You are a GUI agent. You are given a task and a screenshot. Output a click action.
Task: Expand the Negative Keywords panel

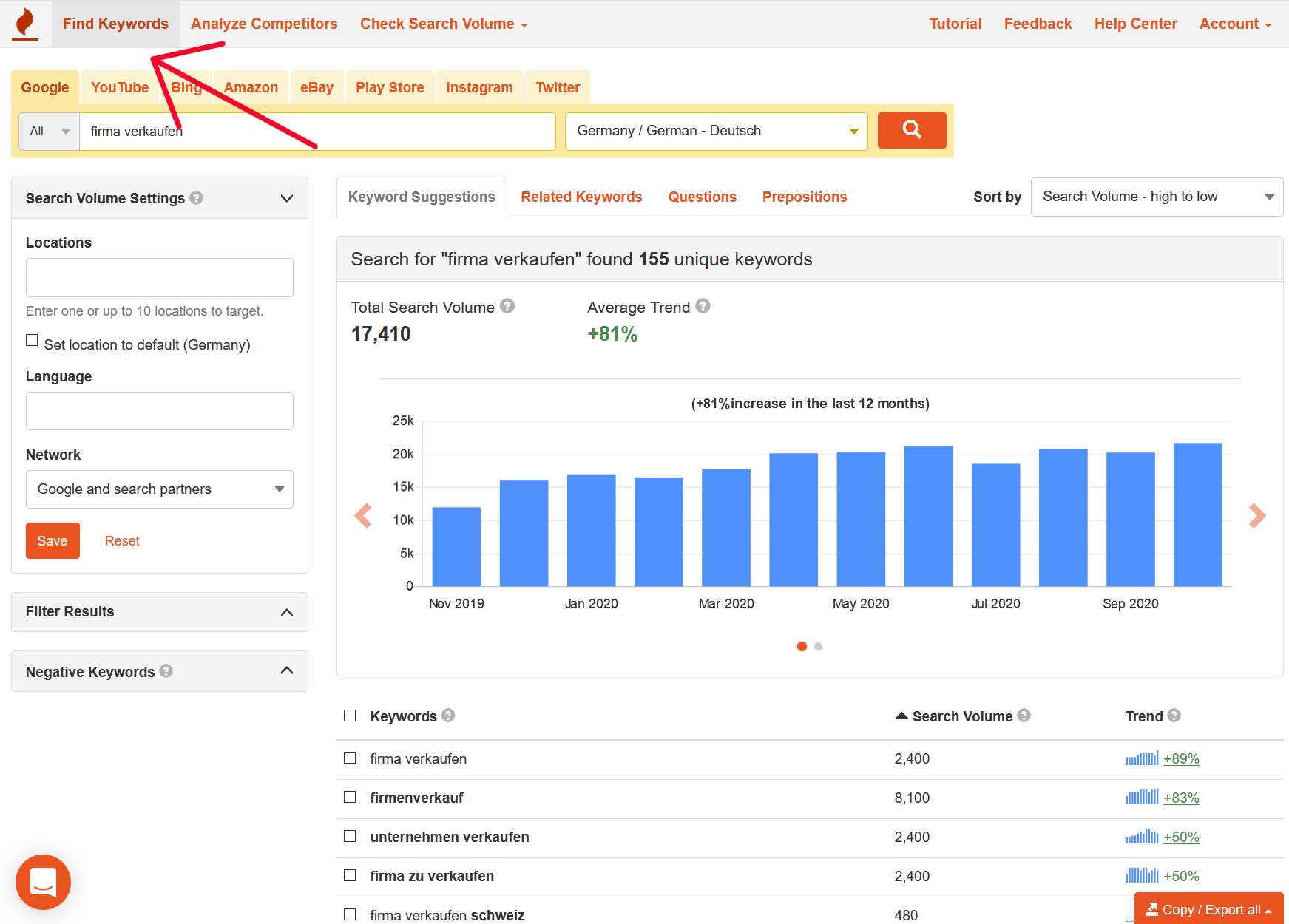coord(287,670)
